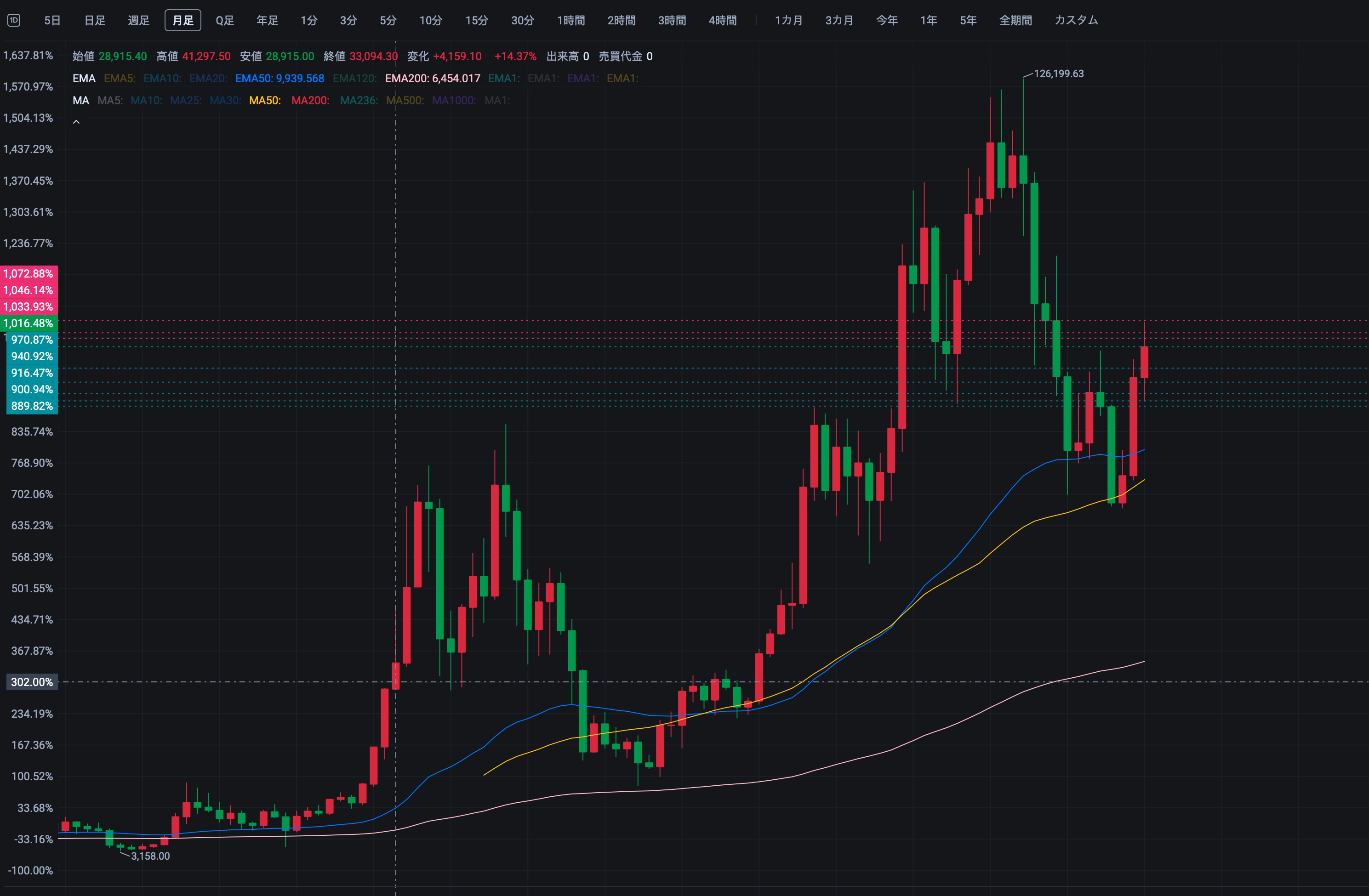Click the MA indicator group label
Viewport: 1369px width, 896px height.
(x=81, y=101)
